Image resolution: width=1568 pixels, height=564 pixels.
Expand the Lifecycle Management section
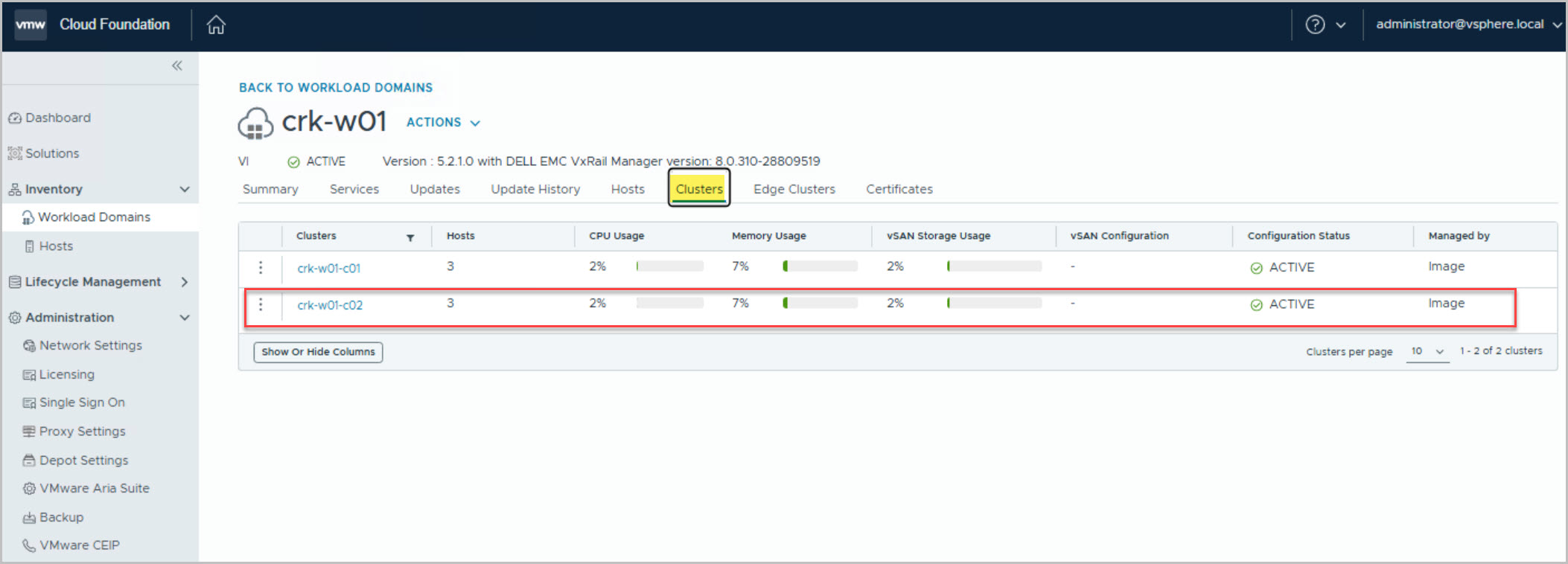(x=184, y=282)
